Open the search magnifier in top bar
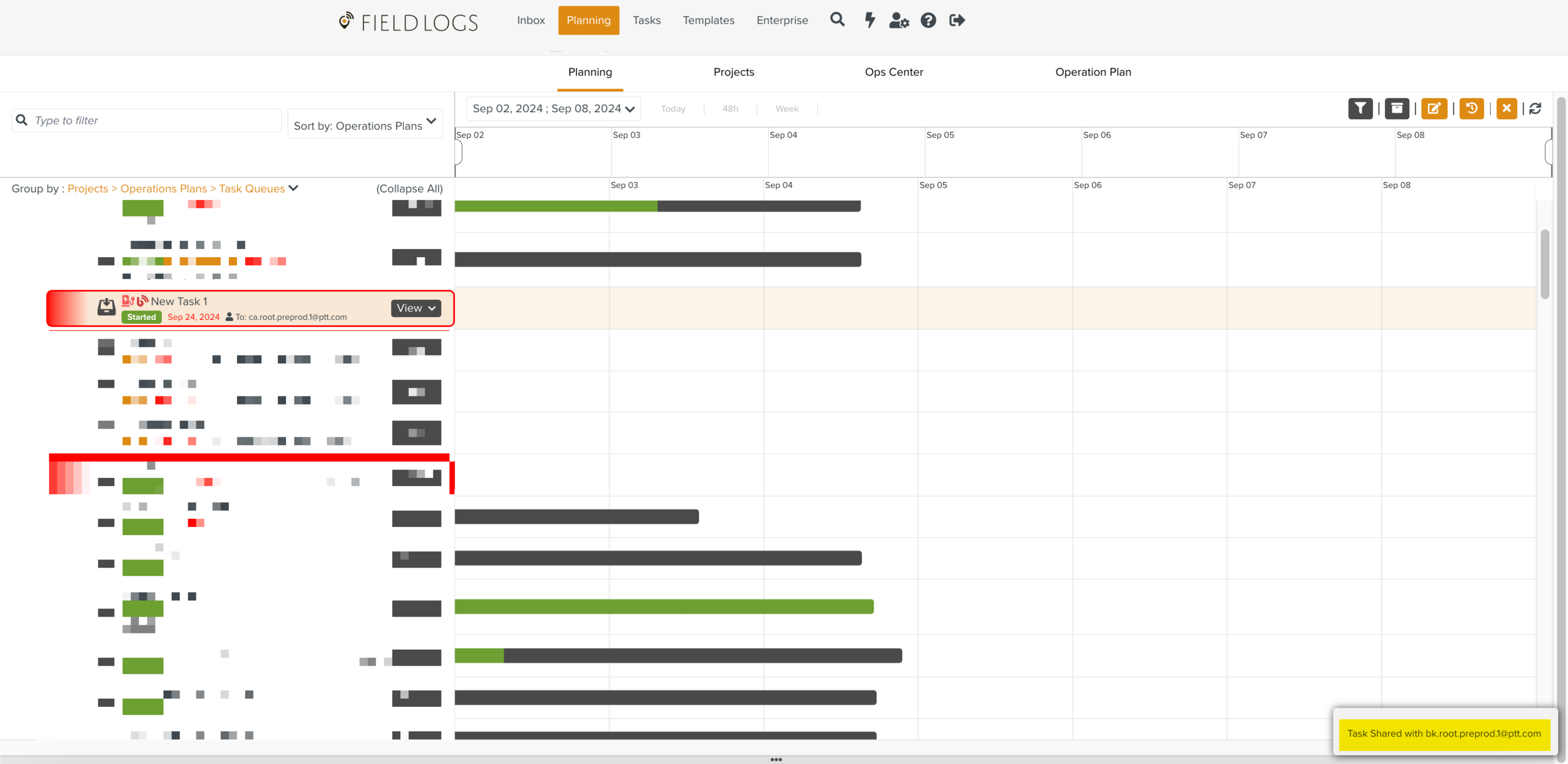Image resolution: width=1568 pixels, height=764 pixels. [x=837, y=20]
